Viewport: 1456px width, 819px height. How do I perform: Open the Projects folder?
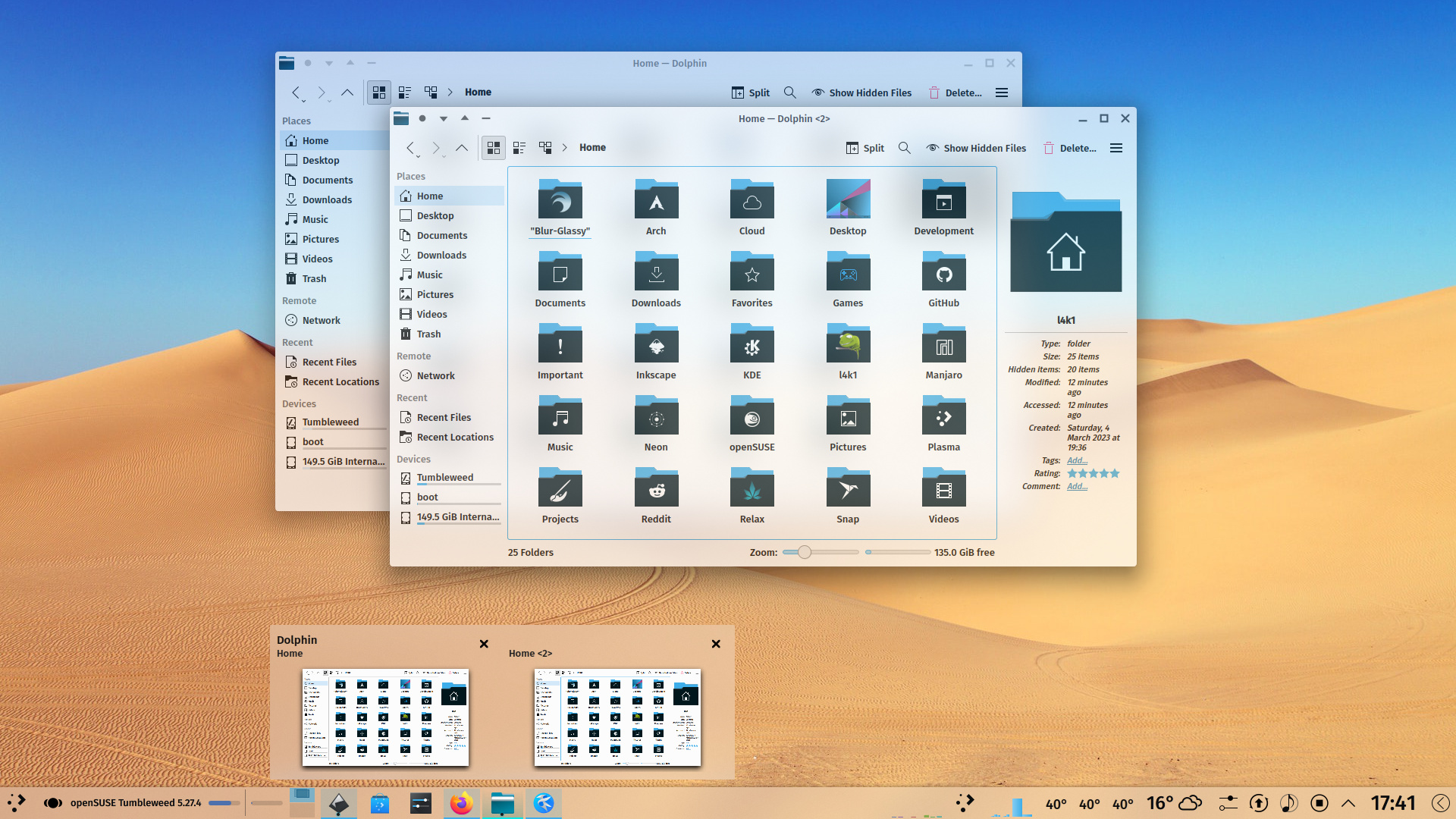560,494
